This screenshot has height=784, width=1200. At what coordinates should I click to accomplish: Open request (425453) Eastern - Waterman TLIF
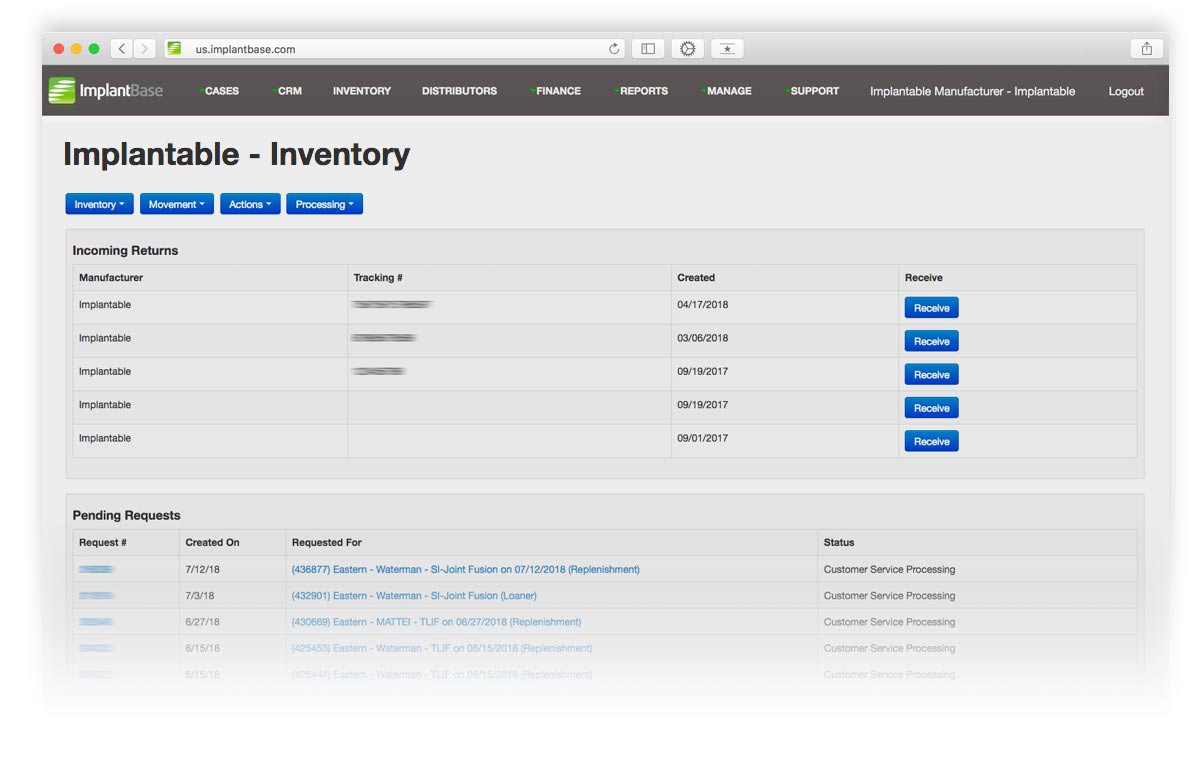click(x=441, y=648)
